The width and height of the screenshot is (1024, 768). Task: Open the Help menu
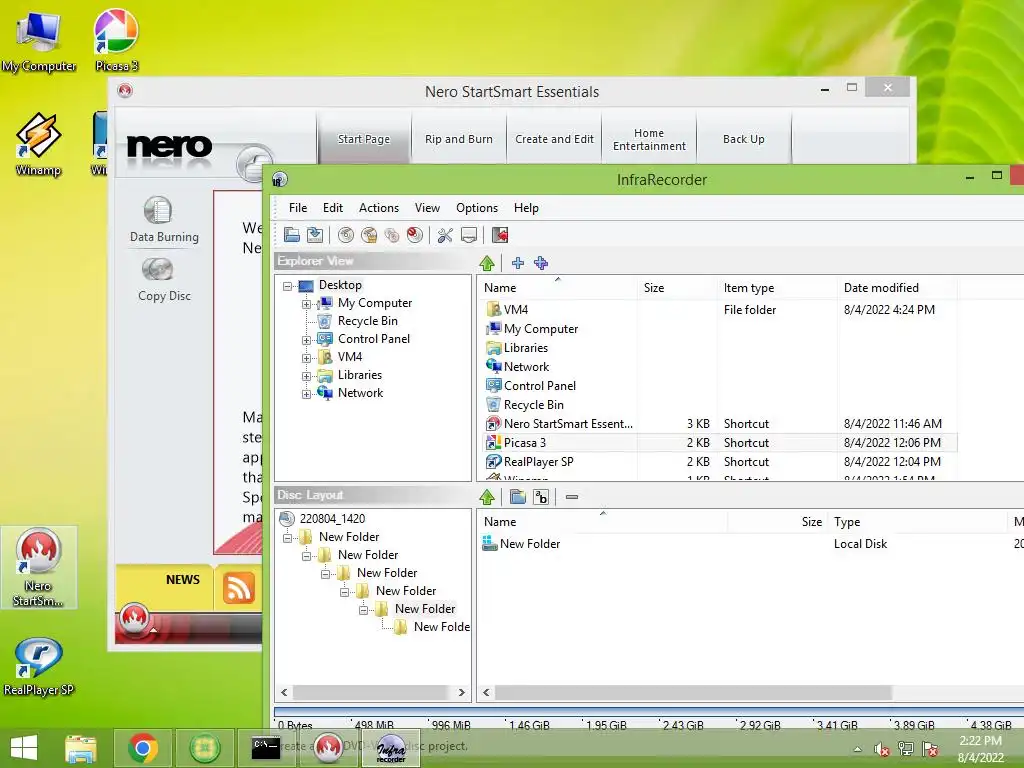pos(526,208)
